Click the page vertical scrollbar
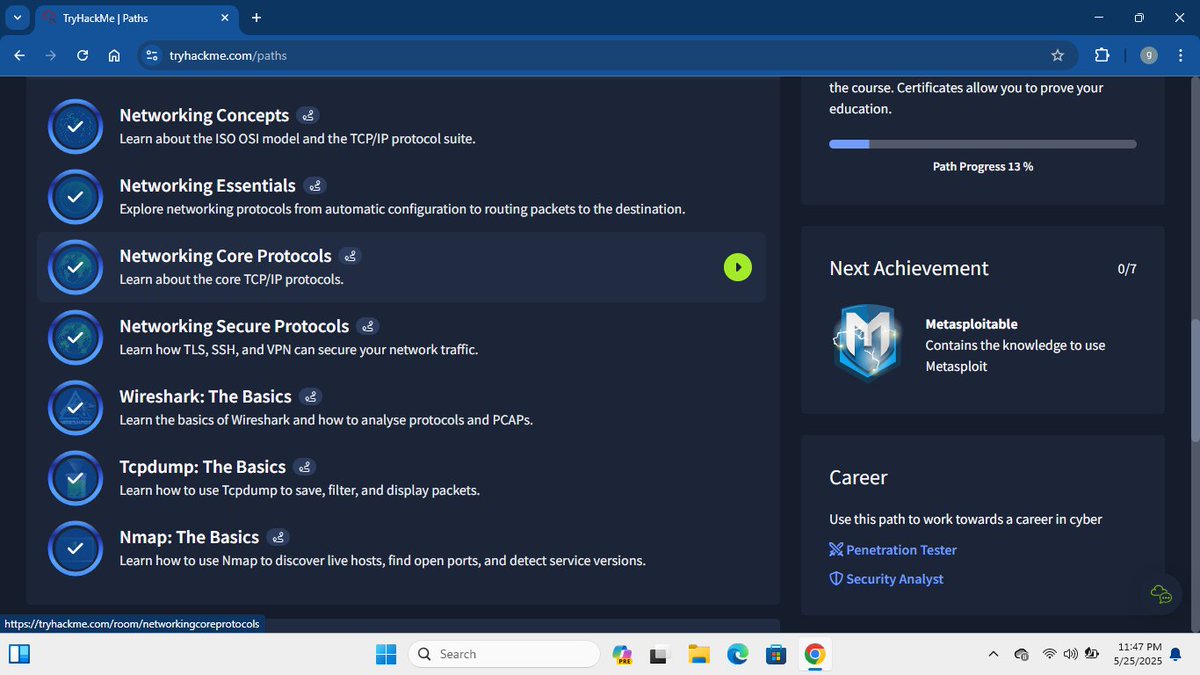This screenshot has width=1200, height=675. (x=1193, y=380)
